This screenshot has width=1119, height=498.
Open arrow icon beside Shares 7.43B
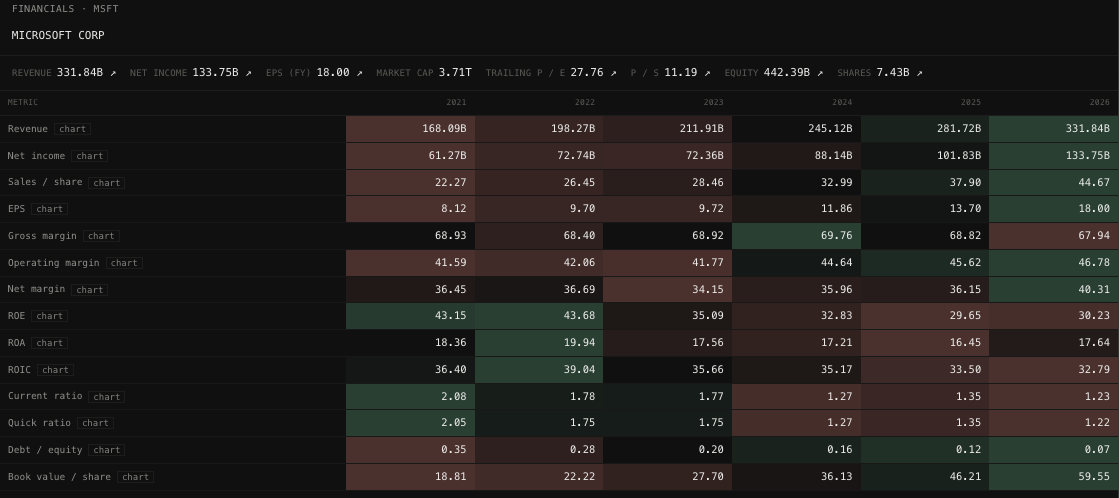pos(919,73)
